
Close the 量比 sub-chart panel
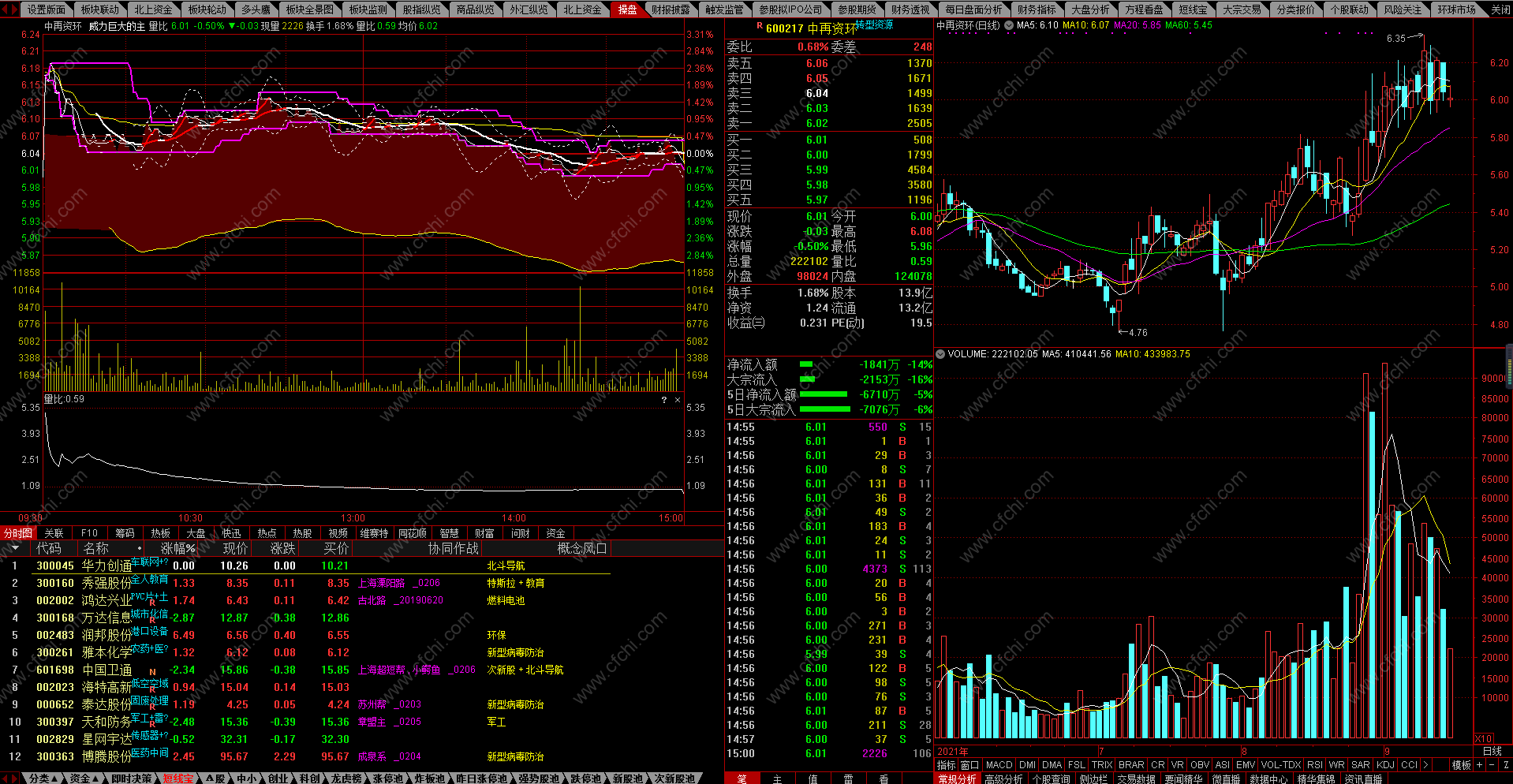678,400
